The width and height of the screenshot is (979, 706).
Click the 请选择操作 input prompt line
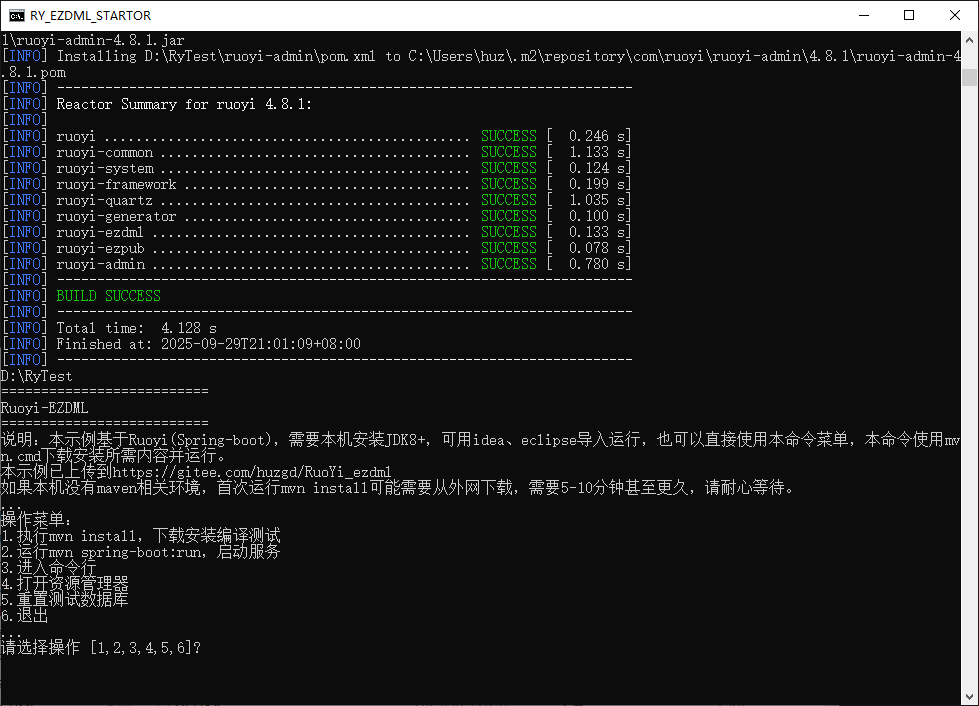pyautogui.click(x=100, y=648)
